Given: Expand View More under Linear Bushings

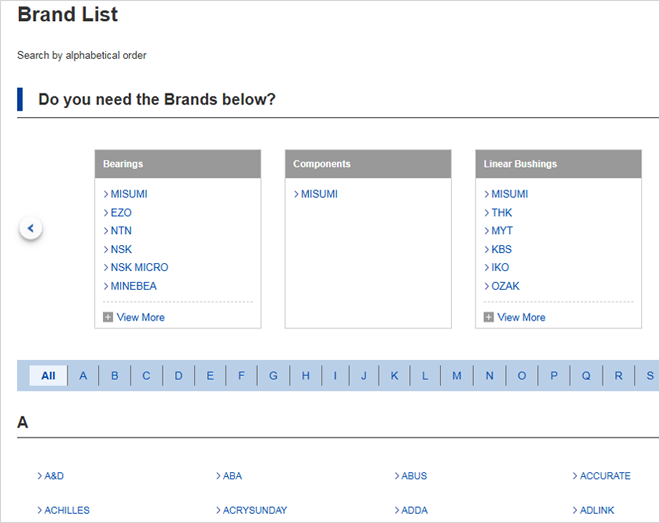Looking at the screenshot, I should (520, 317).
